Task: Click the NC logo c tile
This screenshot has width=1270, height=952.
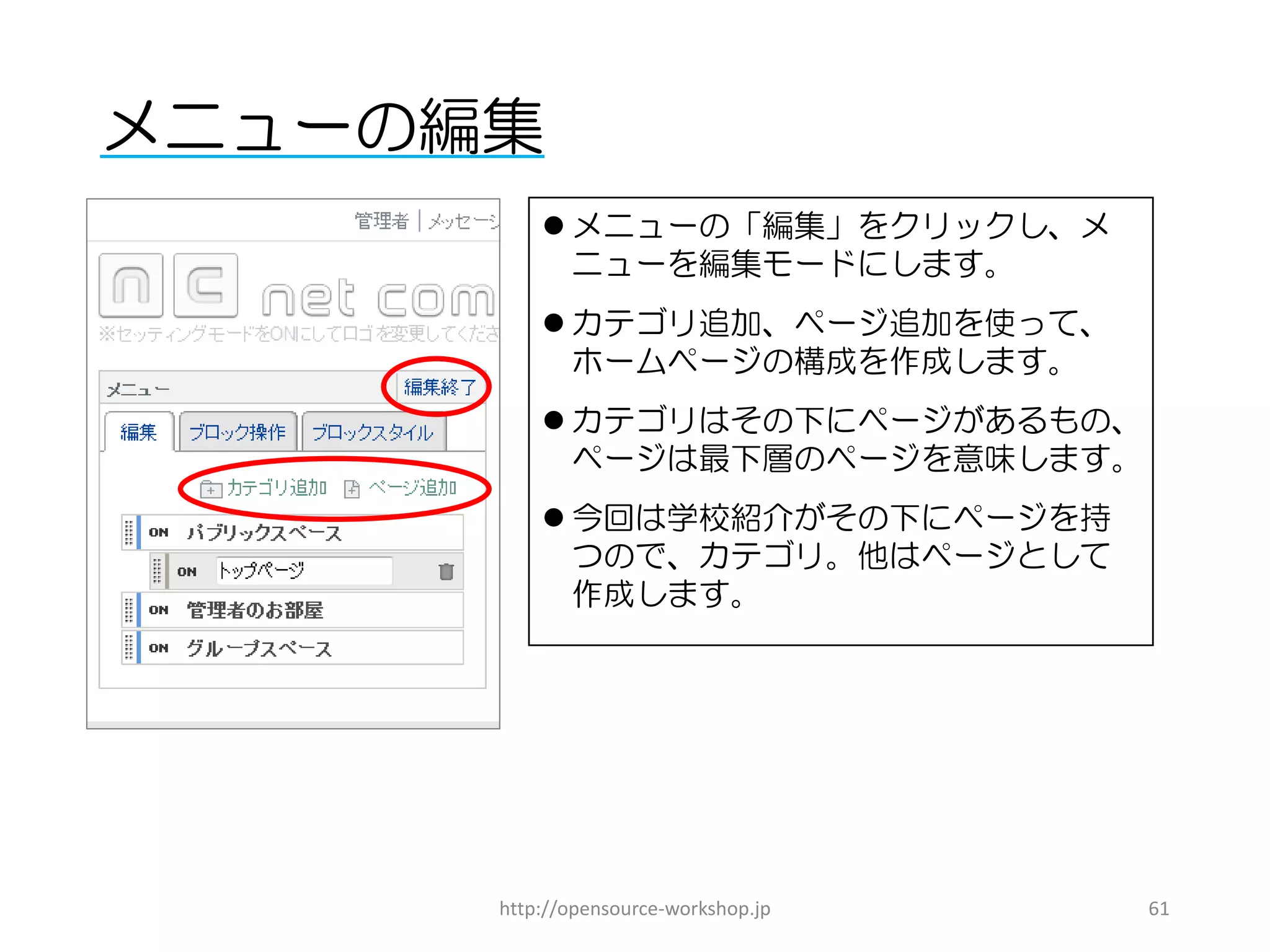Action: pyautogui.click(x=206, y=285)
